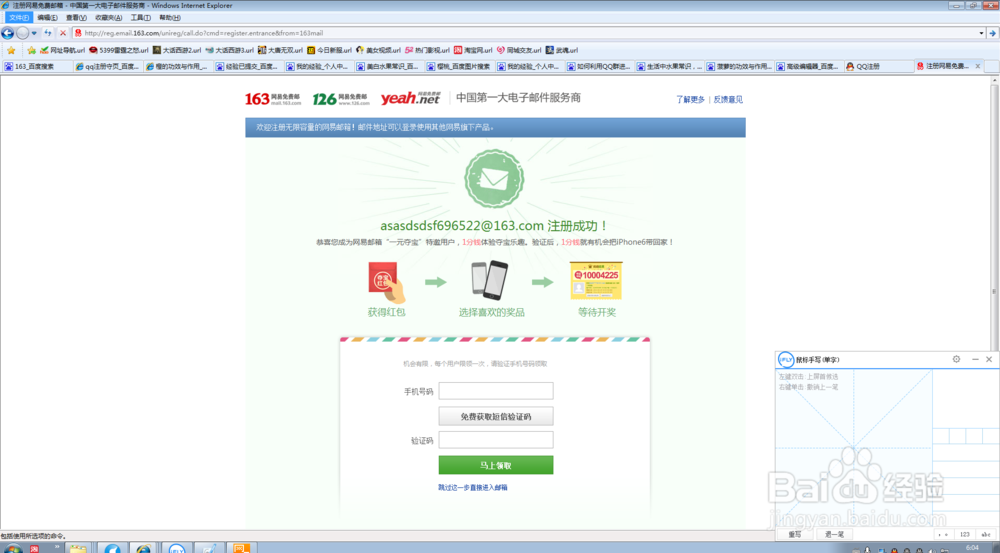Screen dimensions: 1000x553
Task: Open recent pages dropdown beside Forward button
Action: click(x=34, y=33)
